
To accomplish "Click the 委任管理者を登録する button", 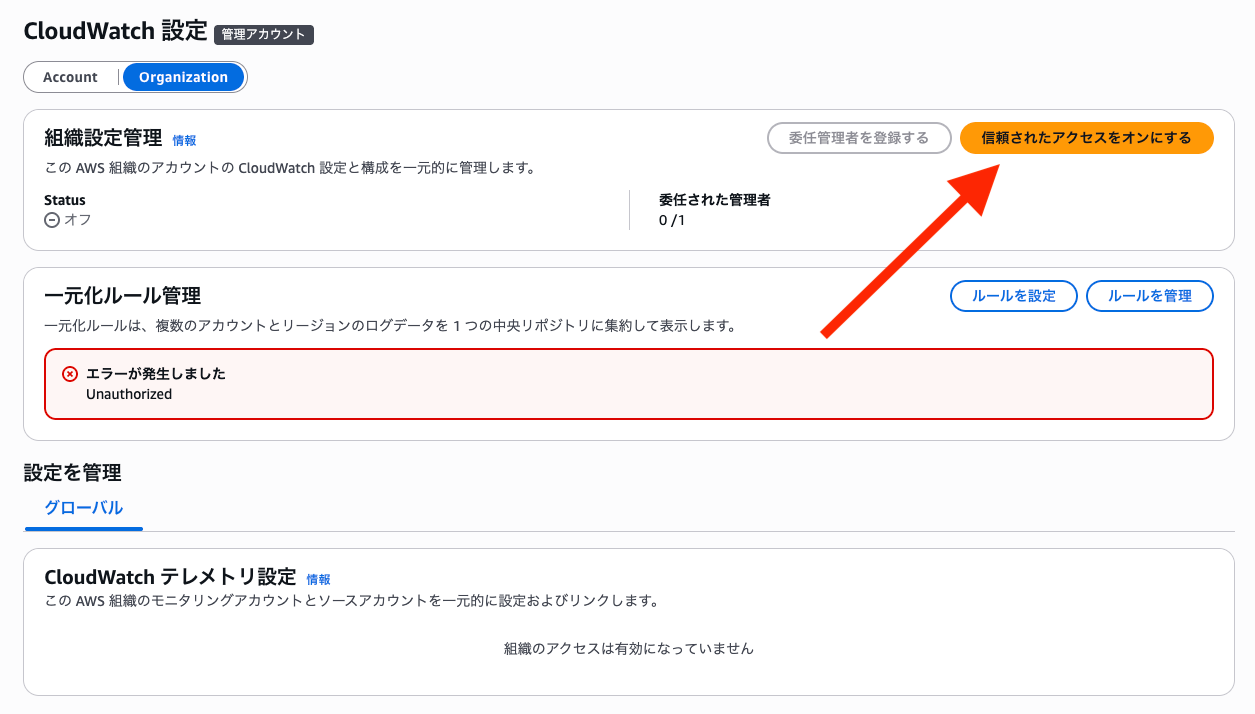I will pyautogui.click(x=859, y=138).
